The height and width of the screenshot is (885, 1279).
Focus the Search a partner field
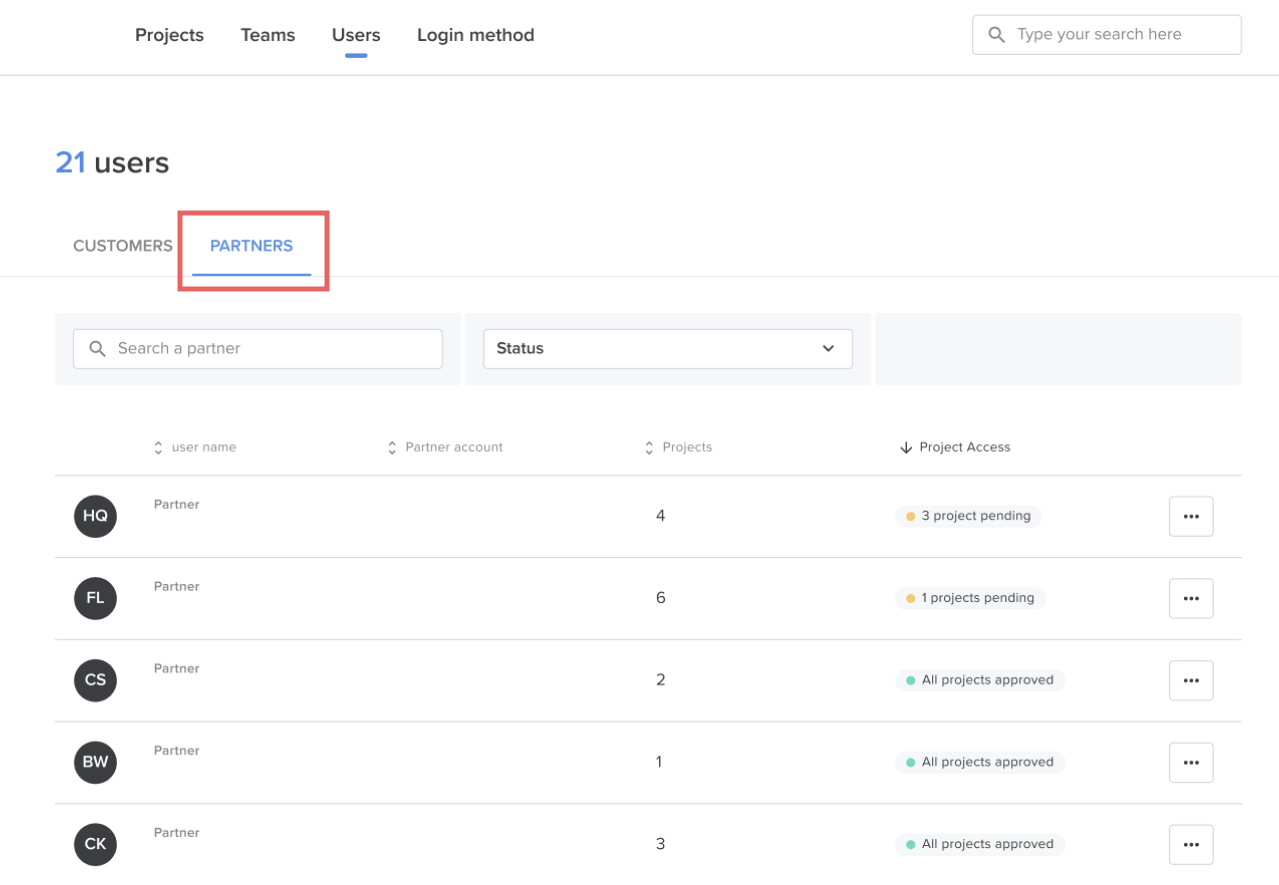coord(258,348)
